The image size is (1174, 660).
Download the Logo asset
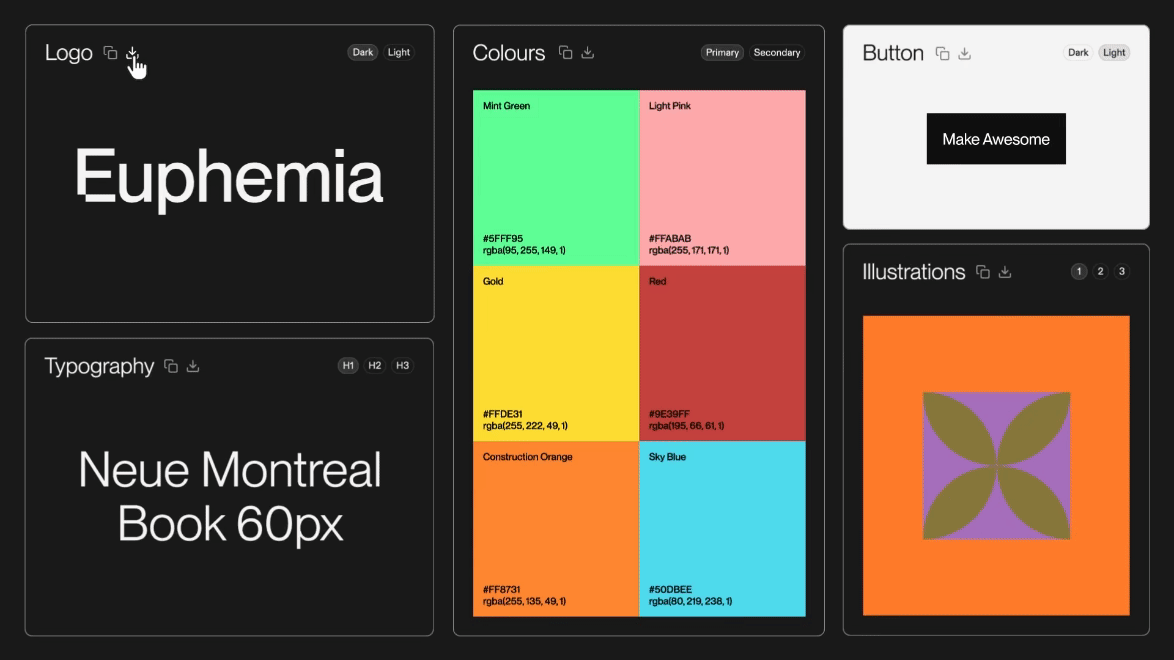pyautogui.click(x=132, y=53)
